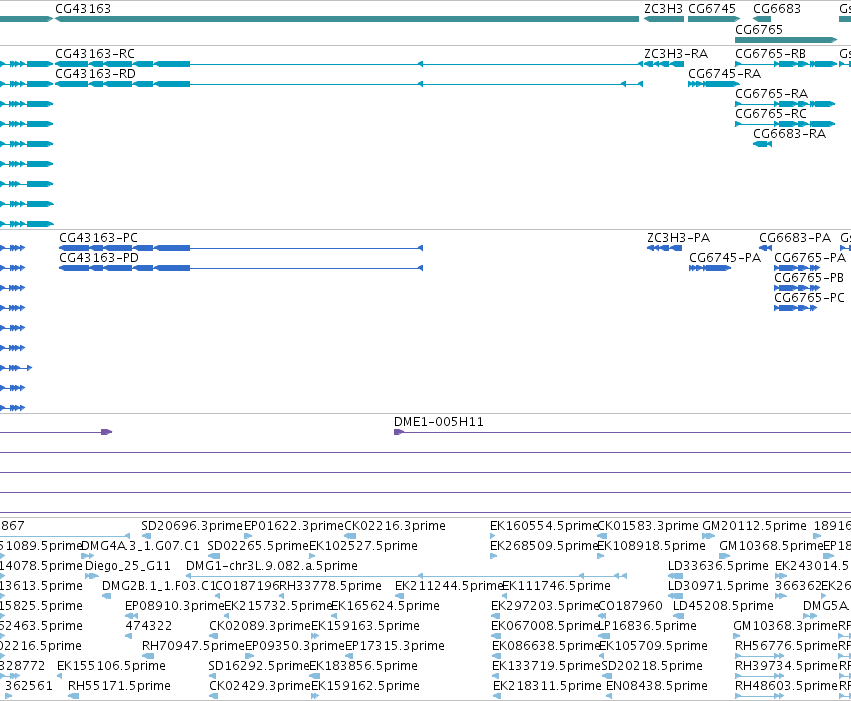Click the EK211244.5prime EST label
Viewport: 851px width, 701px height.
click(449, 586)
